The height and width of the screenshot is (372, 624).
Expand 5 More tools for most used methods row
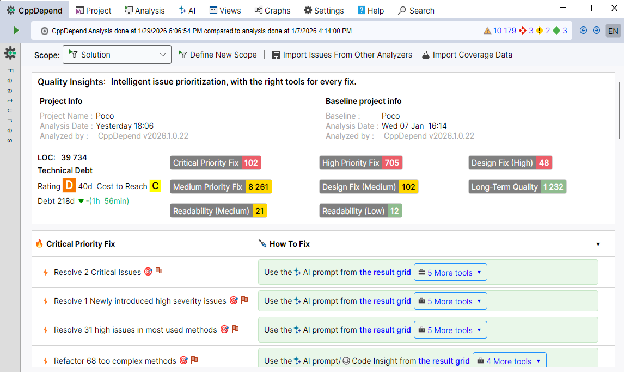click(450, 330)
